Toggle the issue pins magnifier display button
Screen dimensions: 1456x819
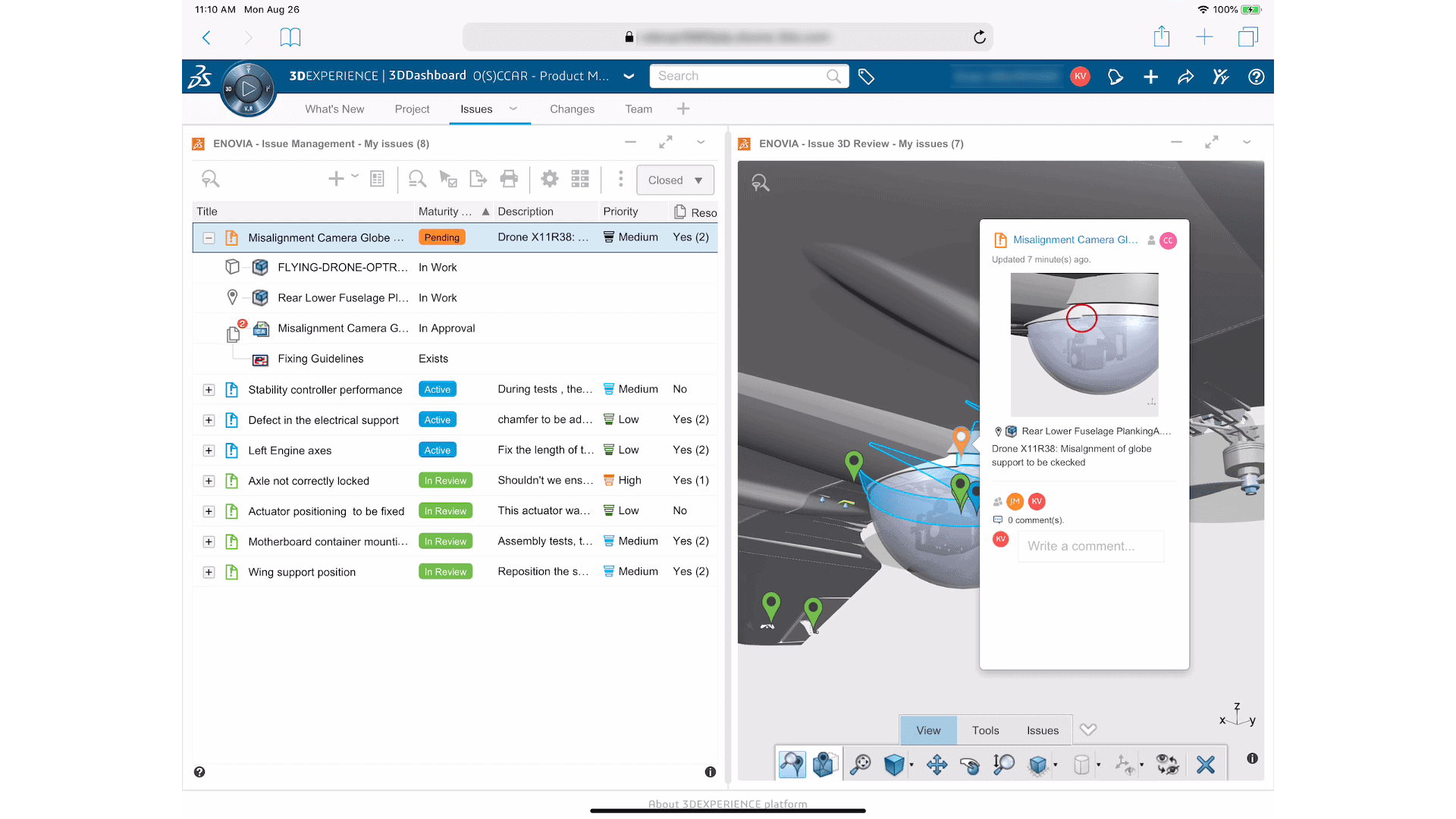(792, 764)
